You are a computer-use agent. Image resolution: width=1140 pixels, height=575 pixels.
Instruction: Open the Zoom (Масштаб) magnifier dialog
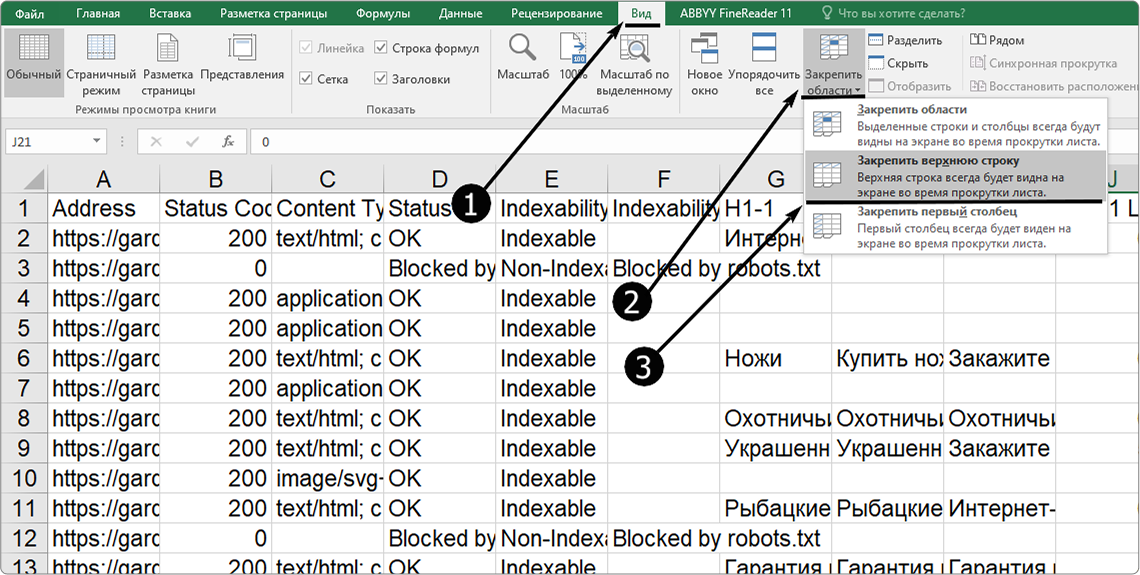(523, 58)
